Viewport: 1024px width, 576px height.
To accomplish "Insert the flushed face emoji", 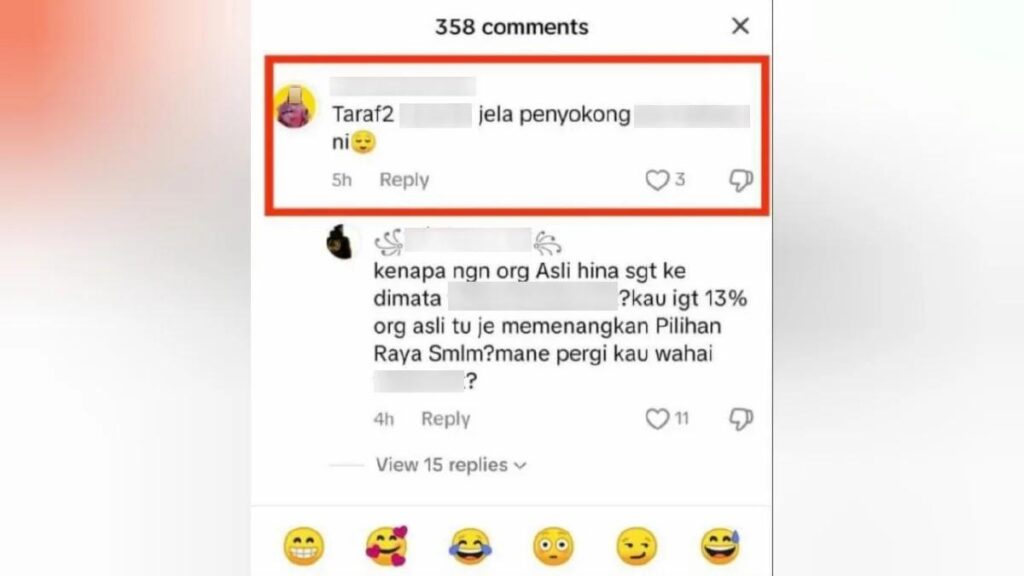I will coord(553,546).
